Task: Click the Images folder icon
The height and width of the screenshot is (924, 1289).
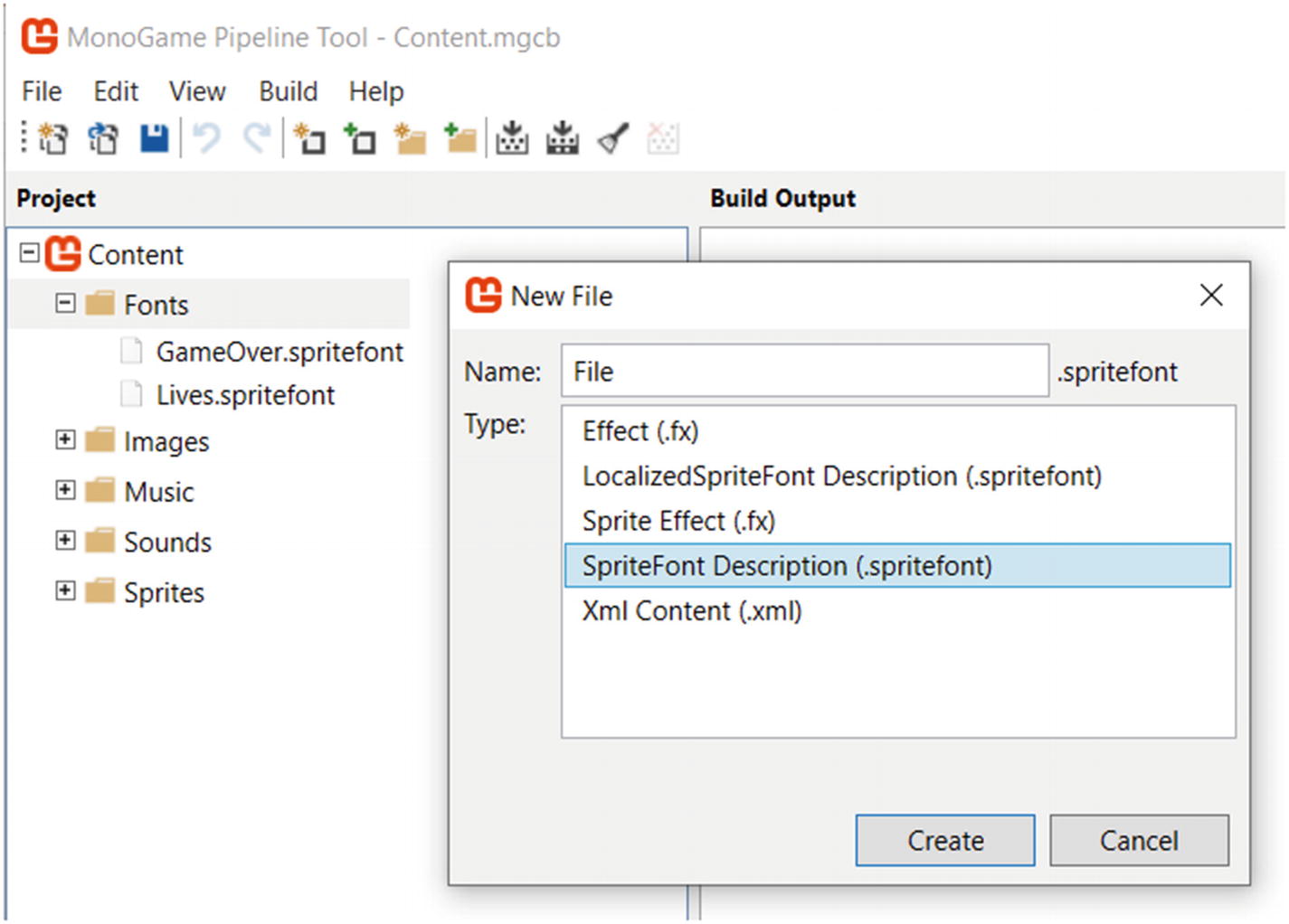Action: pyautogui.click(x=100, y=440)
